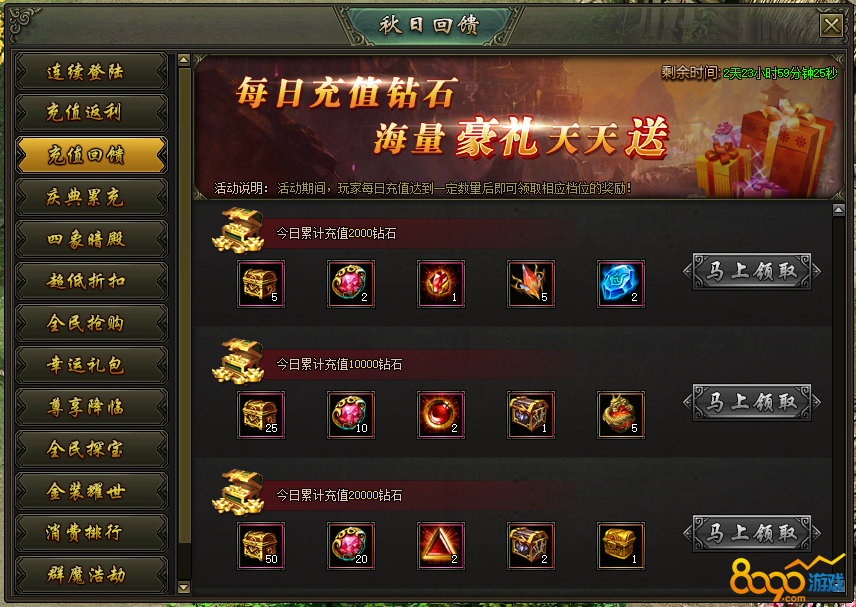Image resolution: width=856 pixels, height=607 pixels.
Task: Select the 消费排行 tab
Action: pos(91,532)
